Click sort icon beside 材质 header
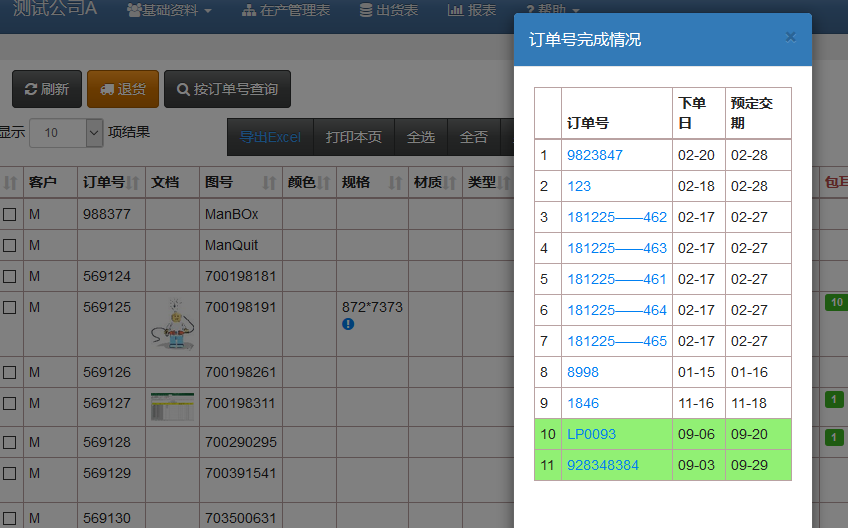Image resolution: width=848 pixels, height=528 pixels. 450,183
